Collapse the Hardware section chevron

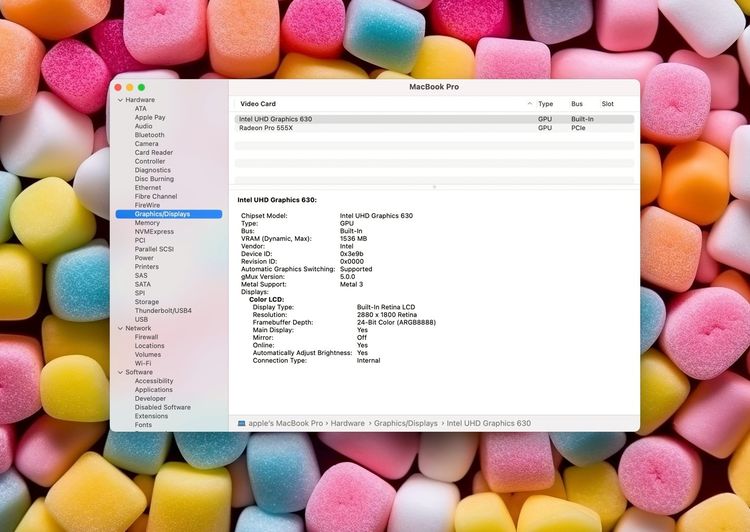121,100
